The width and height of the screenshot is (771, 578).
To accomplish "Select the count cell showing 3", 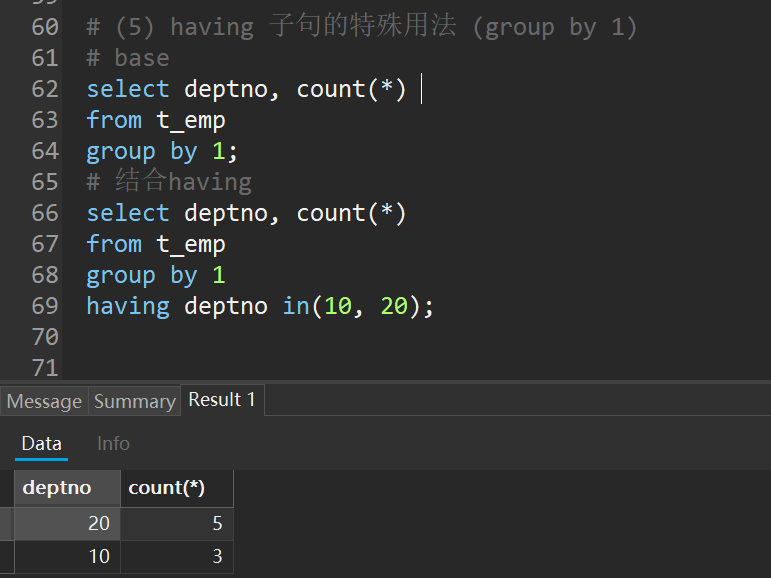I will point(177,556).
